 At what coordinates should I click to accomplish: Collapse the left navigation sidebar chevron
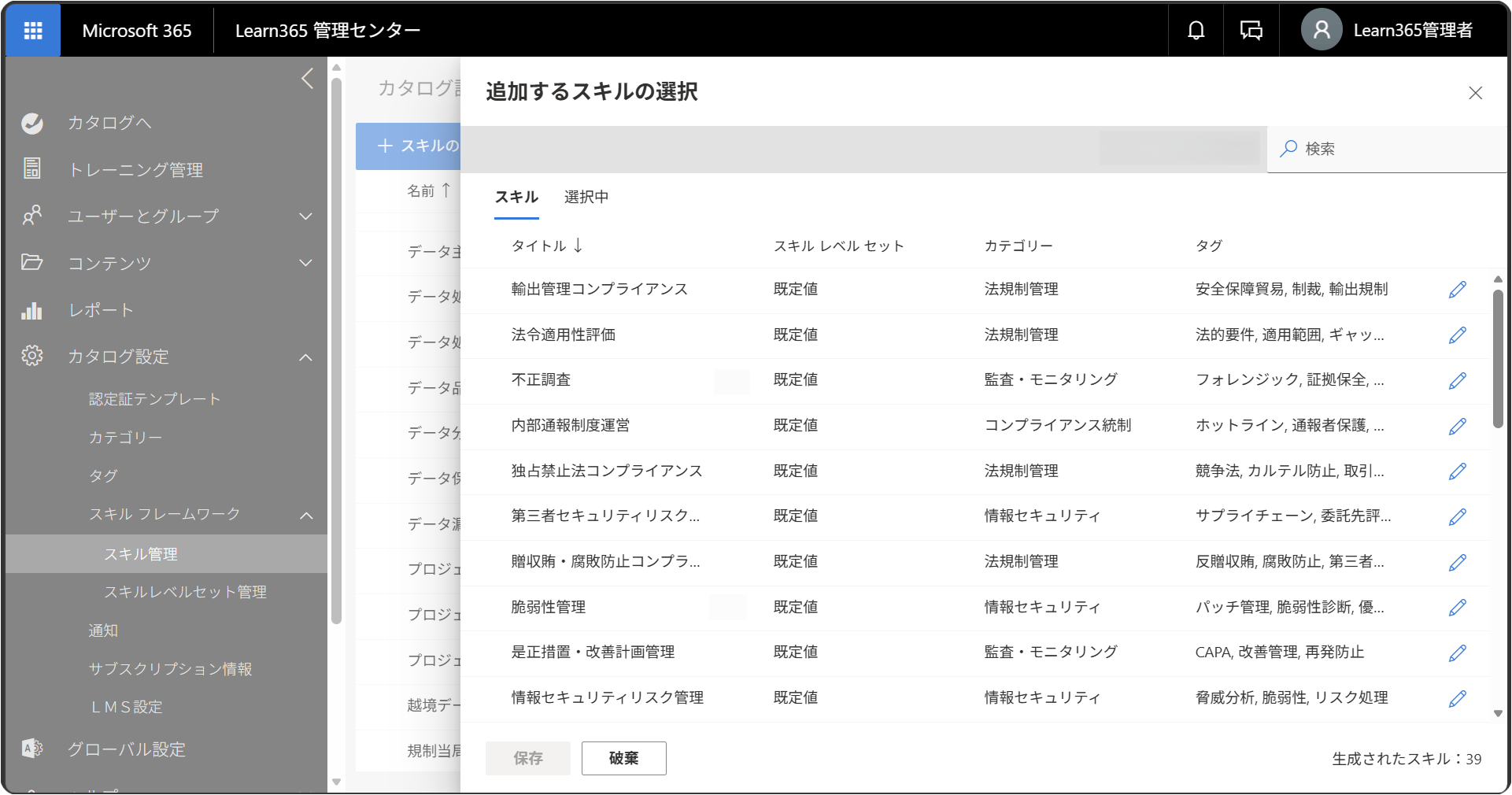308,79
